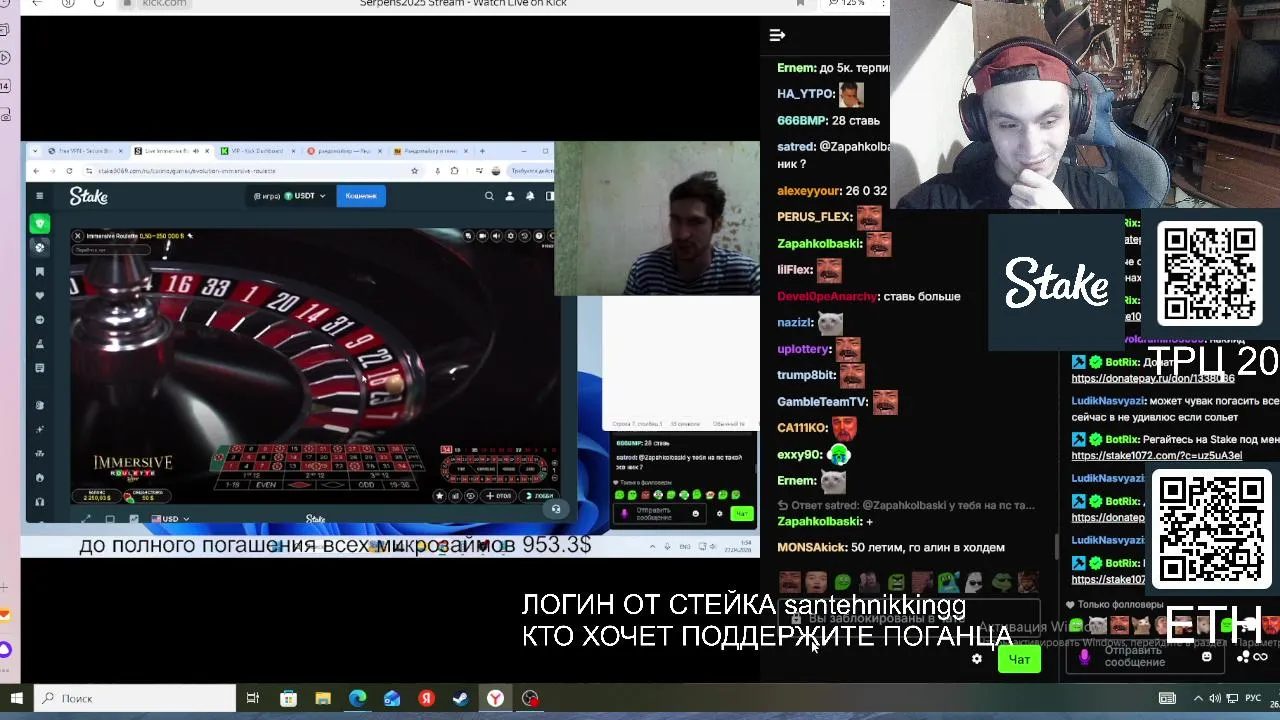Open Microsoft Edge from taskbar

click(357, 698)
